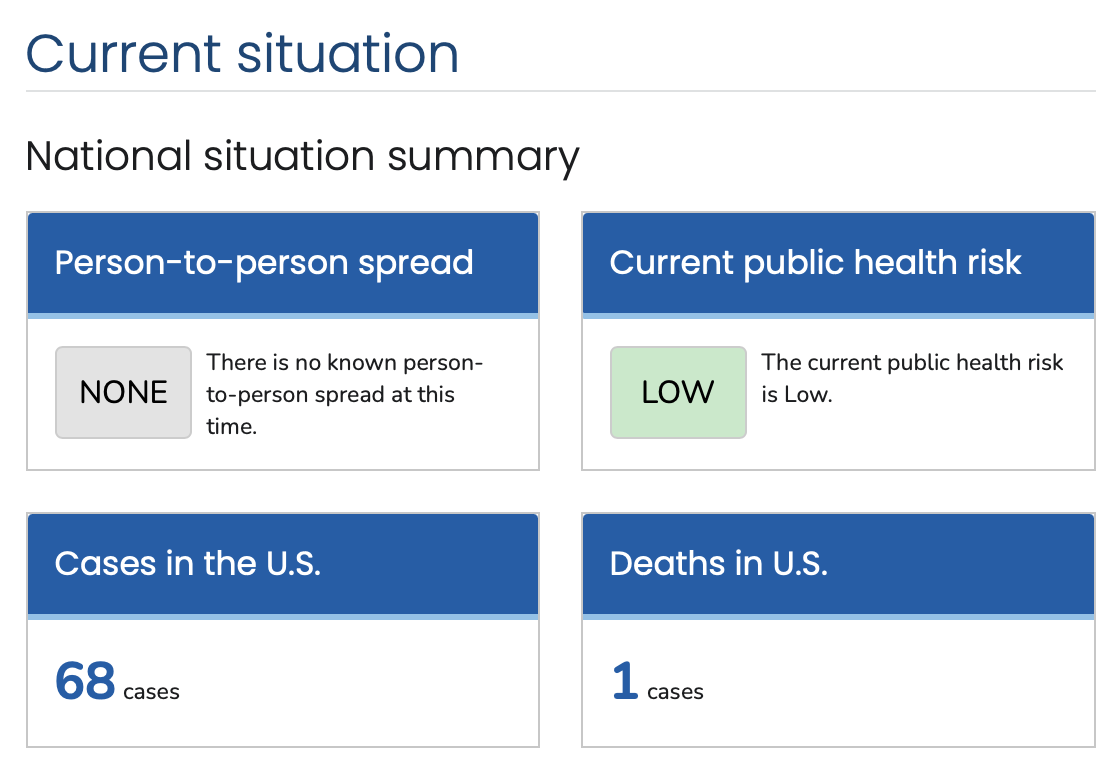This screenshot has height=770, width=1118.
Task: Click the Current public health risk header
Action: point(838,263)
